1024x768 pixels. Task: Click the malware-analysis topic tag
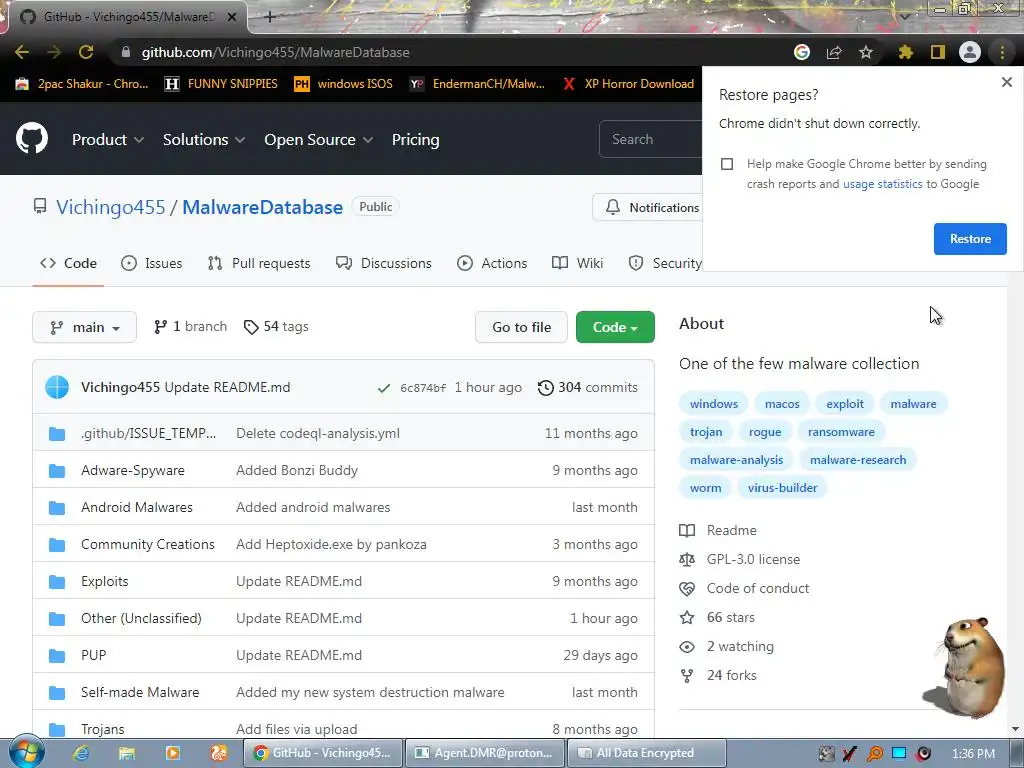tap(736, 460)
